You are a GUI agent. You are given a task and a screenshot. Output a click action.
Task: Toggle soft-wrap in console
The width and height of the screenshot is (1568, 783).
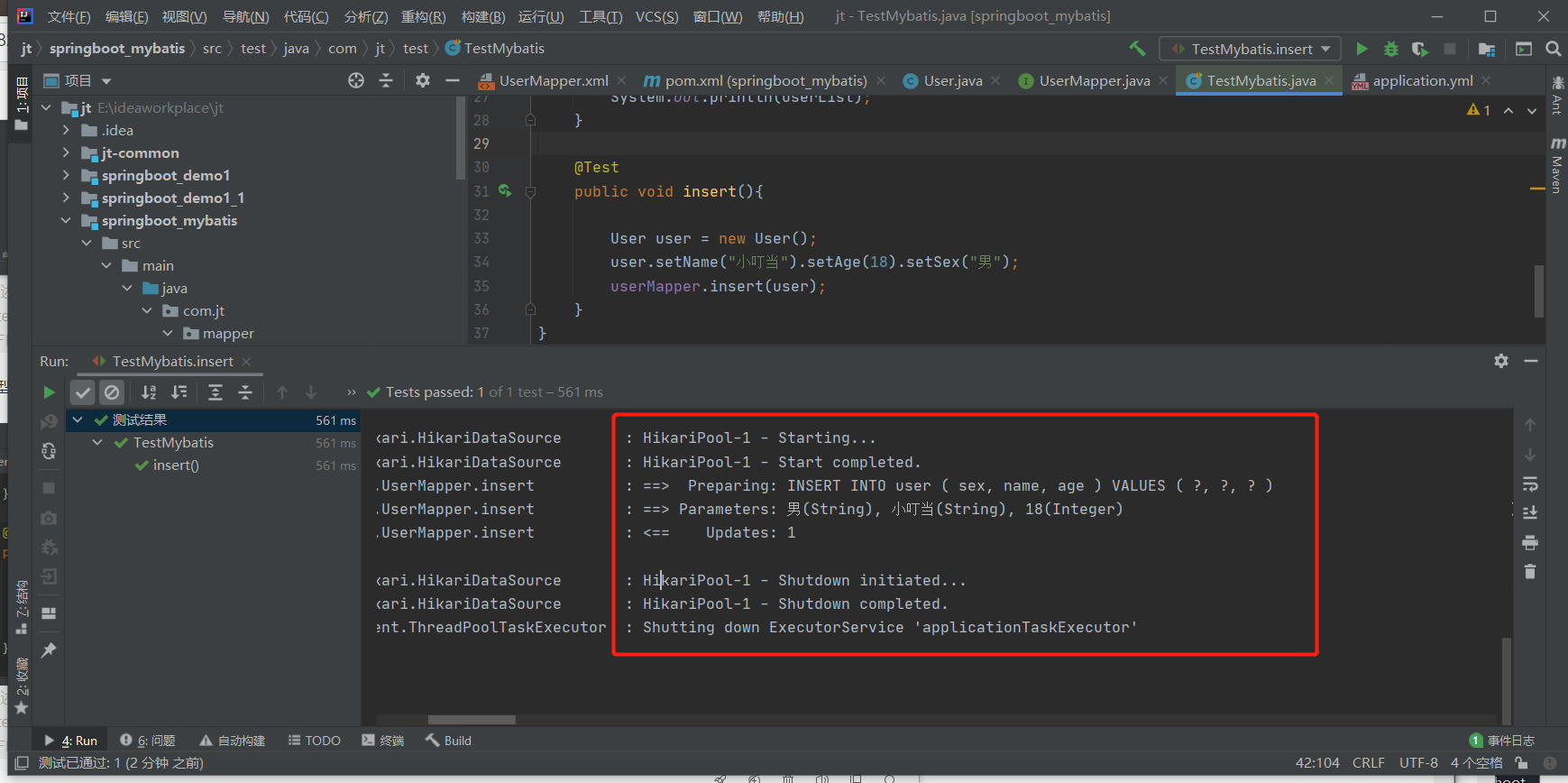pos(1530,484)
